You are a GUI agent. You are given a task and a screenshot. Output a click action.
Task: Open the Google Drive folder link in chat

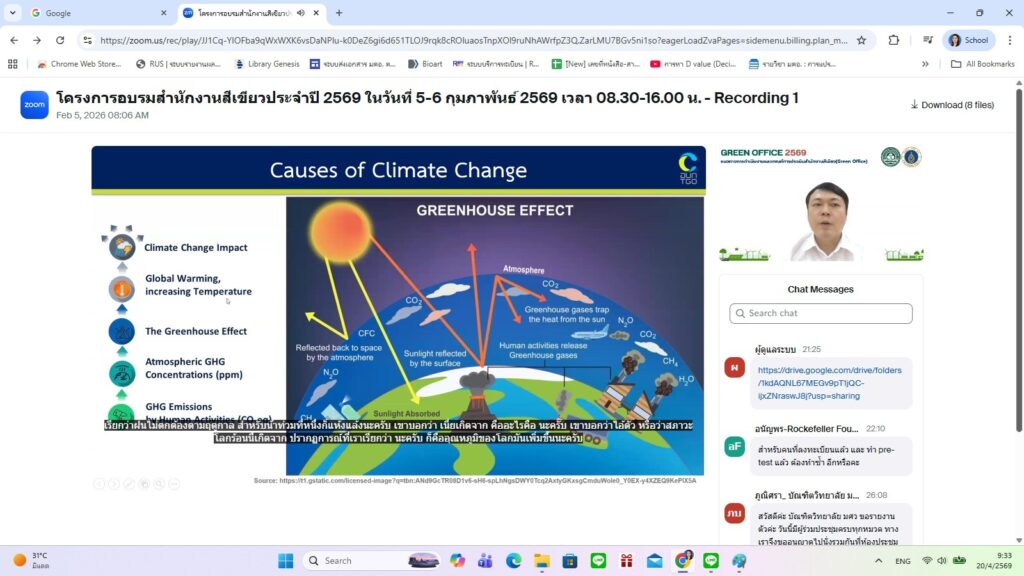tap(815, 382)
